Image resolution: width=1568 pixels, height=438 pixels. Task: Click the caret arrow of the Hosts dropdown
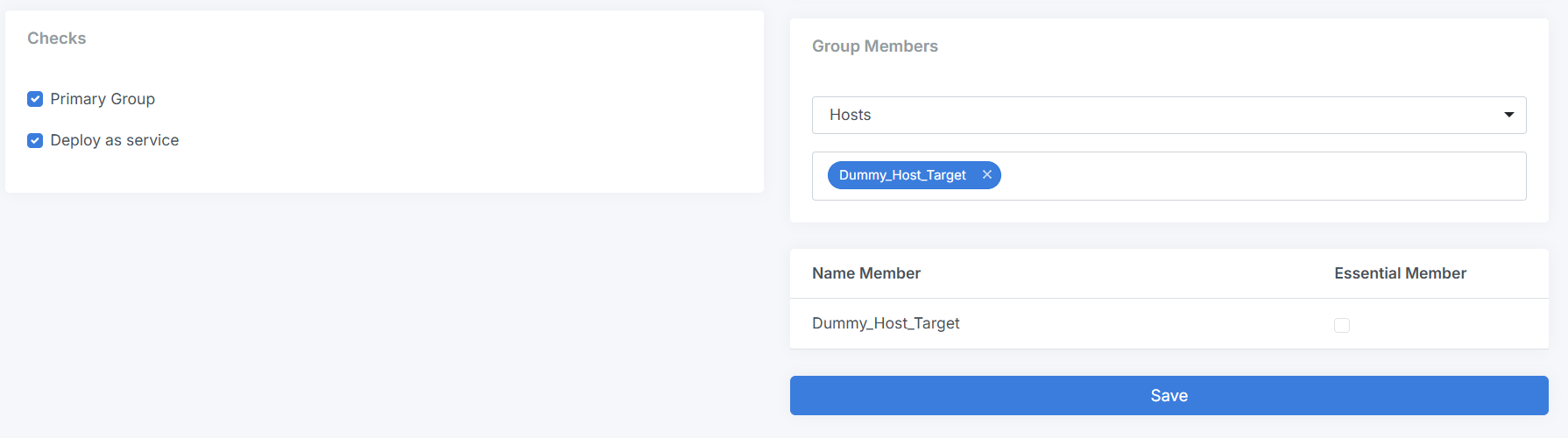click(x=1508, y=115)
